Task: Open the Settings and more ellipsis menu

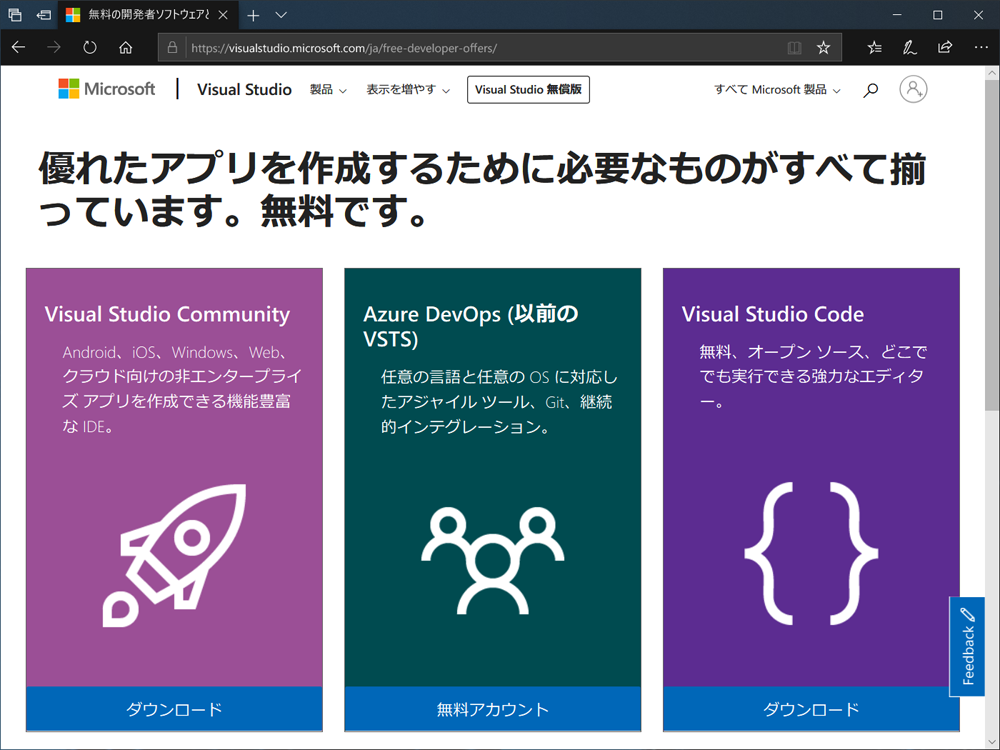Action: coord(981,47)
